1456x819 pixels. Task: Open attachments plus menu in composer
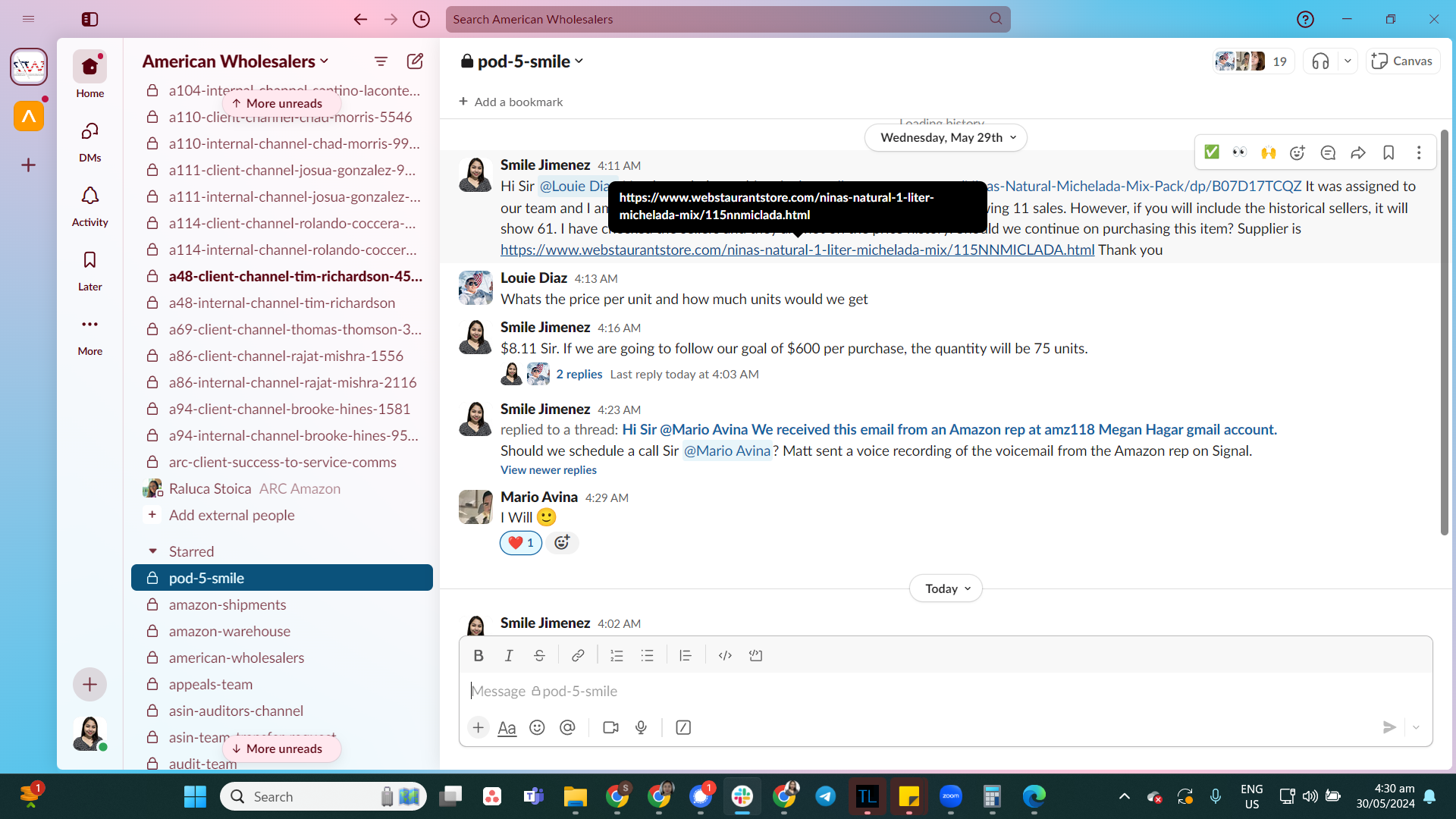(x=478, y=728)
